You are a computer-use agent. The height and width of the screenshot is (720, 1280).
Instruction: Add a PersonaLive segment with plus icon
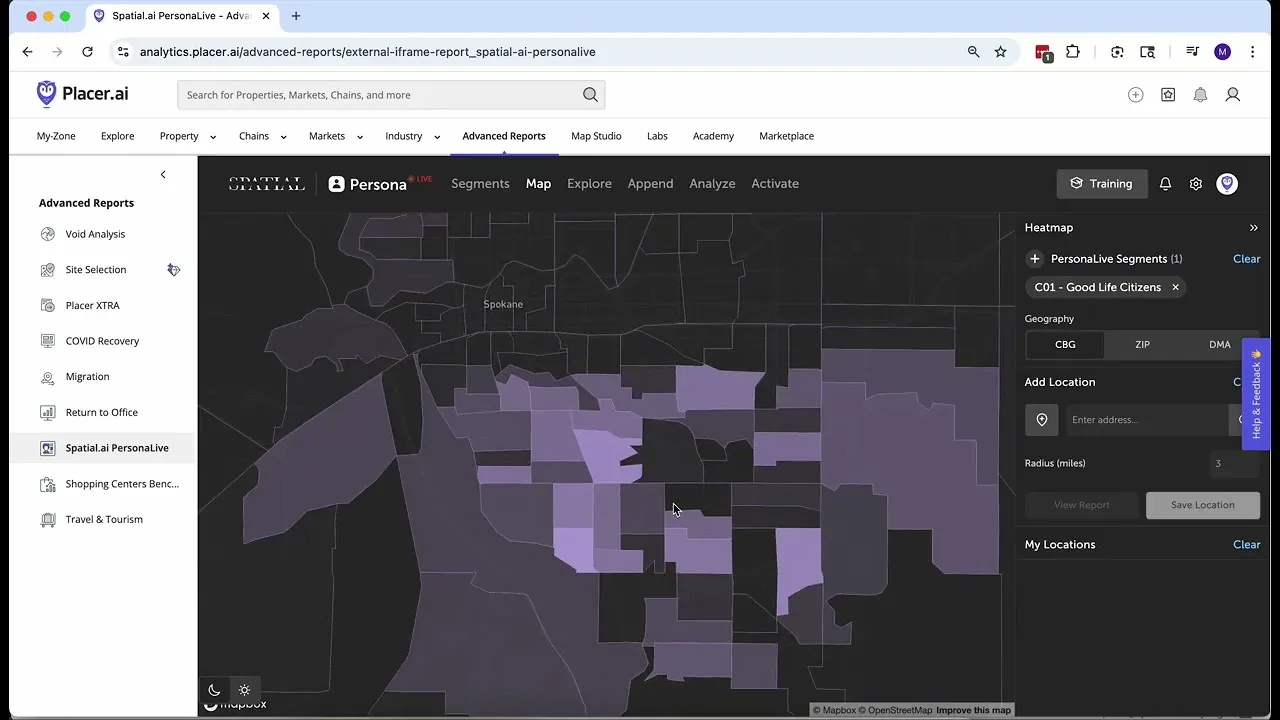tap(1035, 259)
